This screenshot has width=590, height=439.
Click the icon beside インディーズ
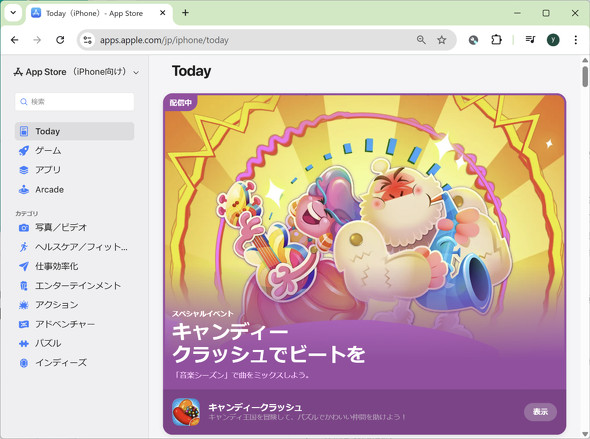tap(24, 363)
